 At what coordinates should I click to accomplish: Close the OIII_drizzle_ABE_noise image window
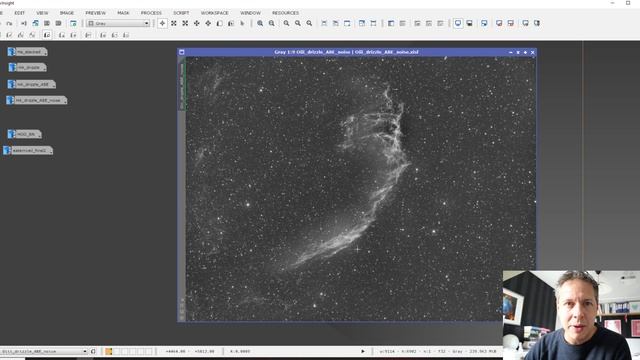point(533,52)
